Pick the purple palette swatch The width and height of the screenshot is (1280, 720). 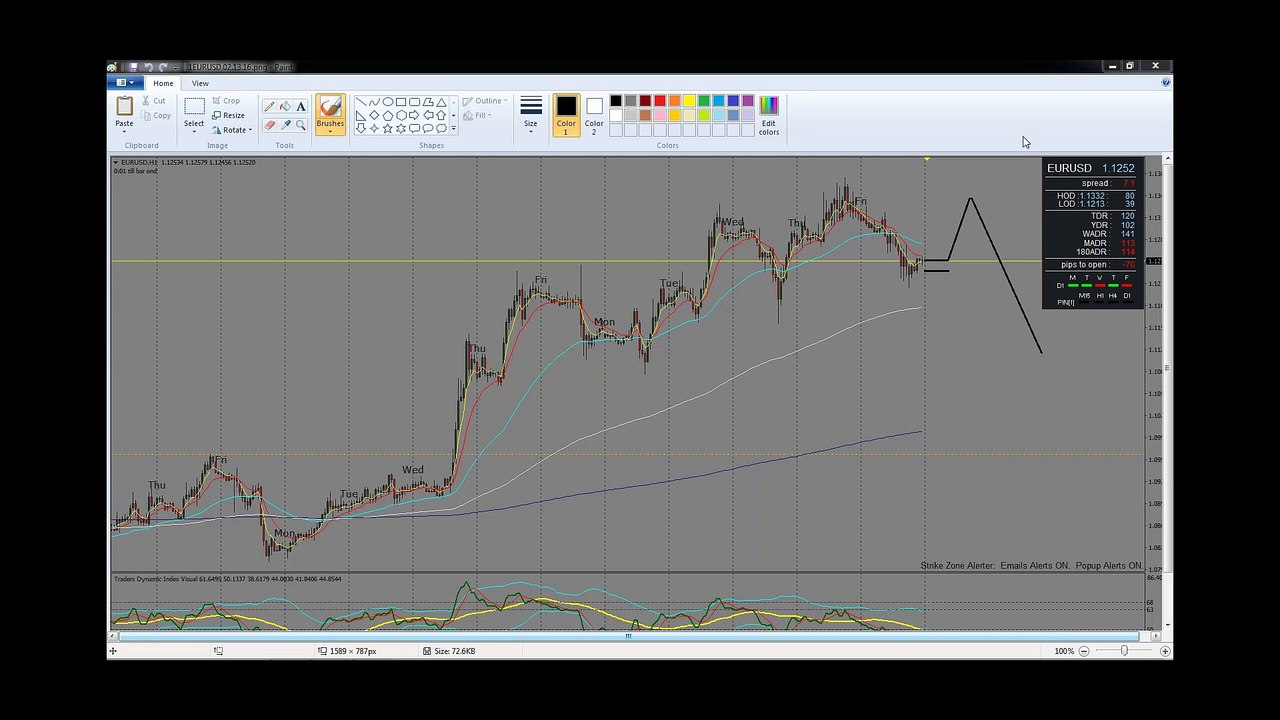click(x=747, y=100)
